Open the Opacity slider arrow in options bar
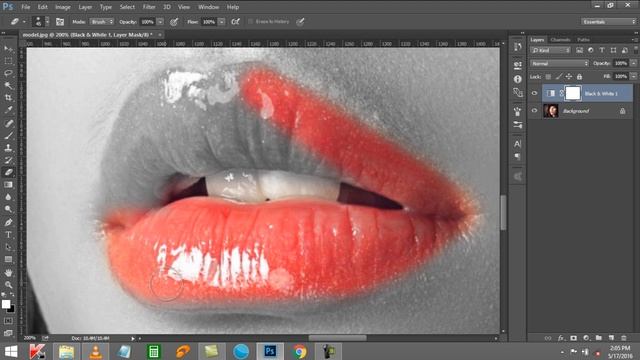 pyautogui.click(x=160, y=22)
